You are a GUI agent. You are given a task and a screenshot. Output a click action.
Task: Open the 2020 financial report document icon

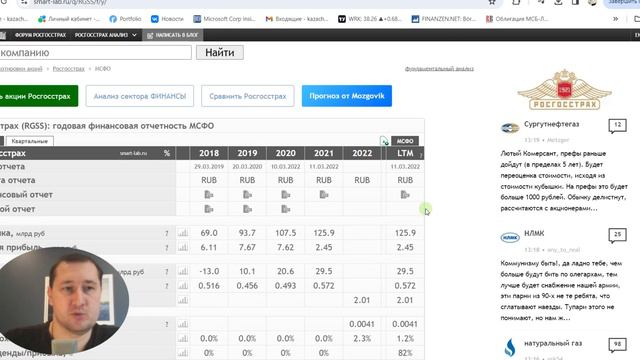285,195
